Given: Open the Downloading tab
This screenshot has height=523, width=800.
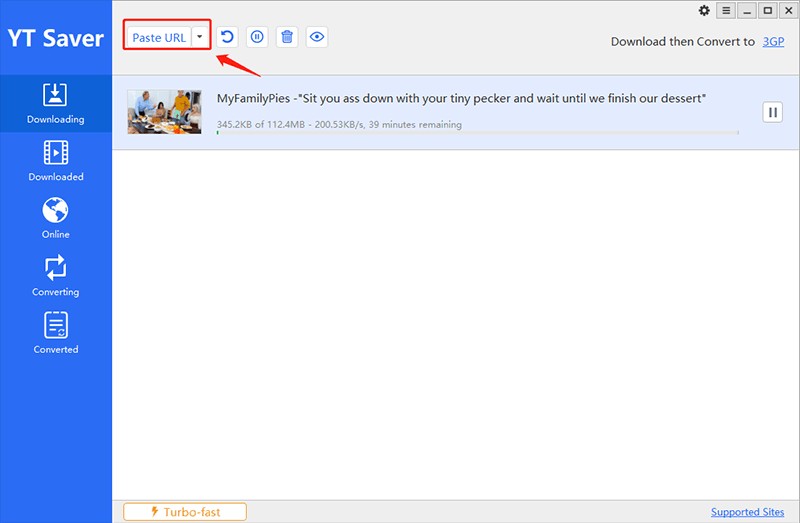Looking at the screenshot, I should click(x=56, y=103).
